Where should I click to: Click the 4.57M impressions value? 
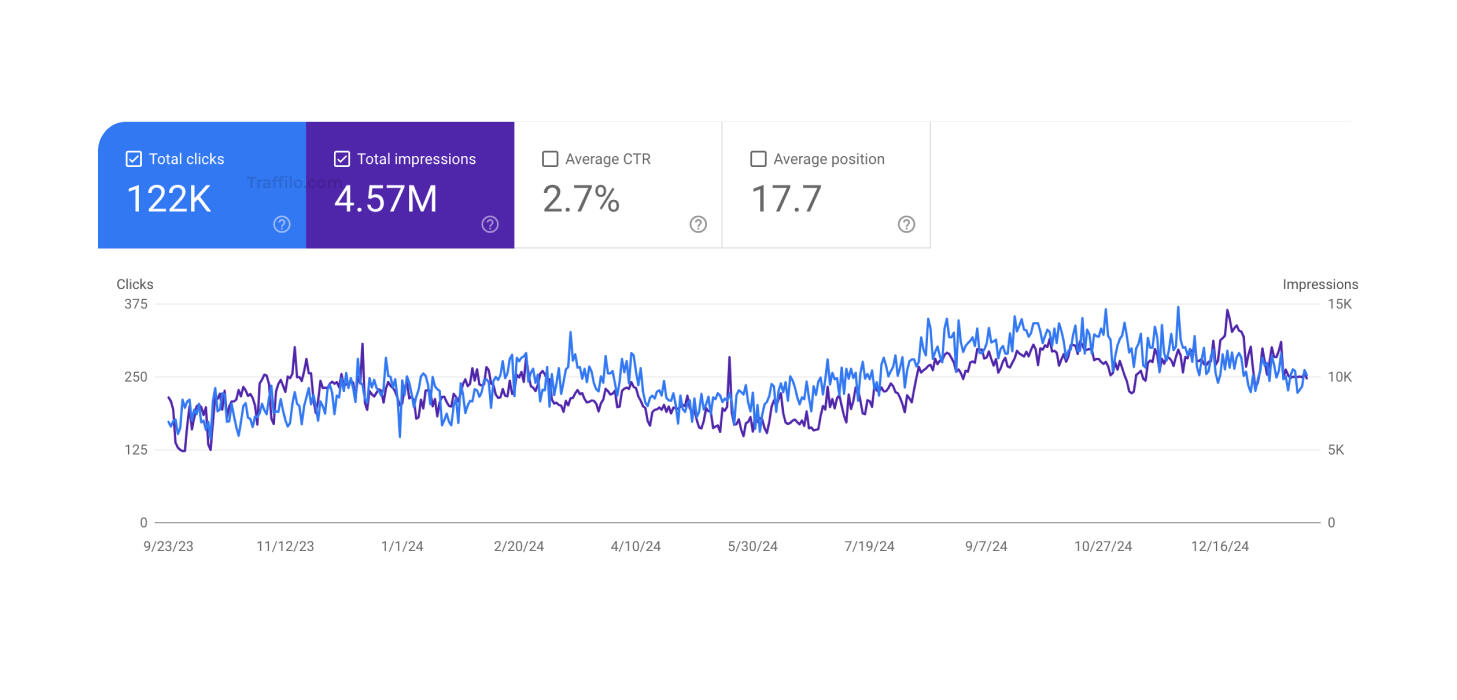pos(385,199)
